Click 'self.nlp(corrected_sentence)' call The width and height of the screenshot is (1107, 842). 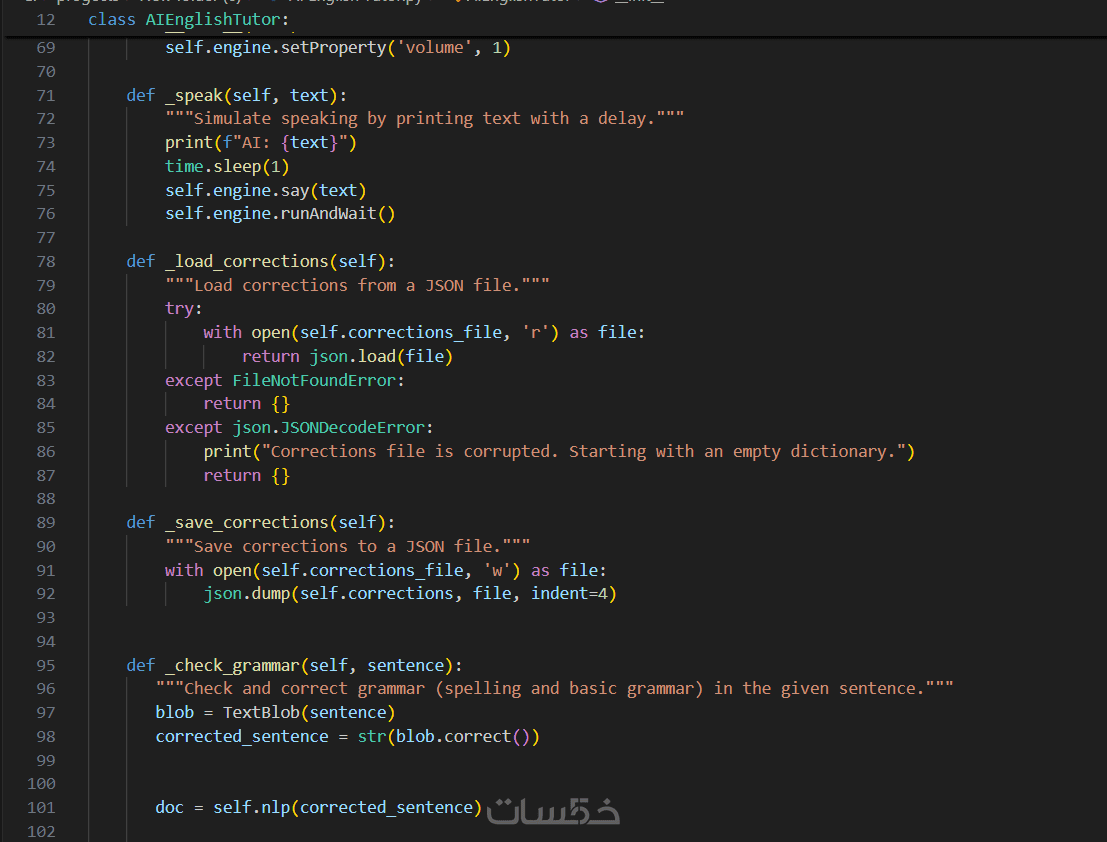[x=347, y=807]
